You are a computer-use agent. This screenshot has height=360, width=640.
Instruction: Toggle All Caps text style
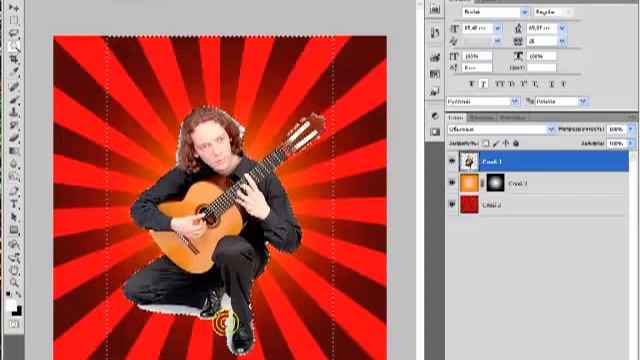(500, 84)
